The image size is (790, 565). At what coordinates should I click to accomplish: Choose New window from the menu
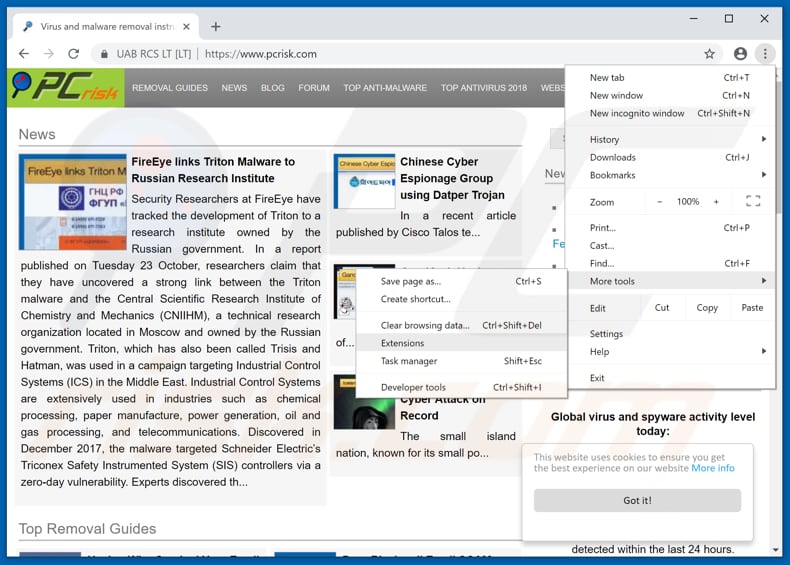click(671, 95)
